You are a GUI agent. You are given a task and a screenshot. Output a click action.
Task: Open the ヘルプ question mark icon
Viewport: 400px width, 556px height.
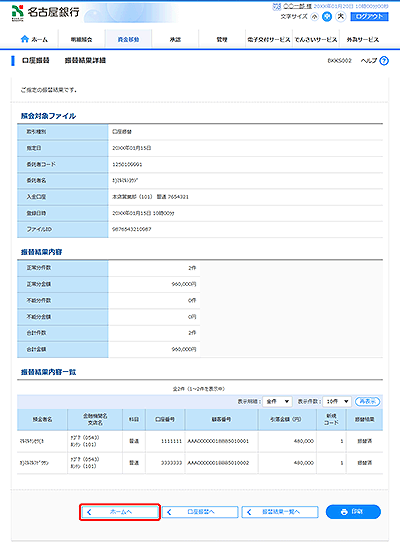pos(384,61)
